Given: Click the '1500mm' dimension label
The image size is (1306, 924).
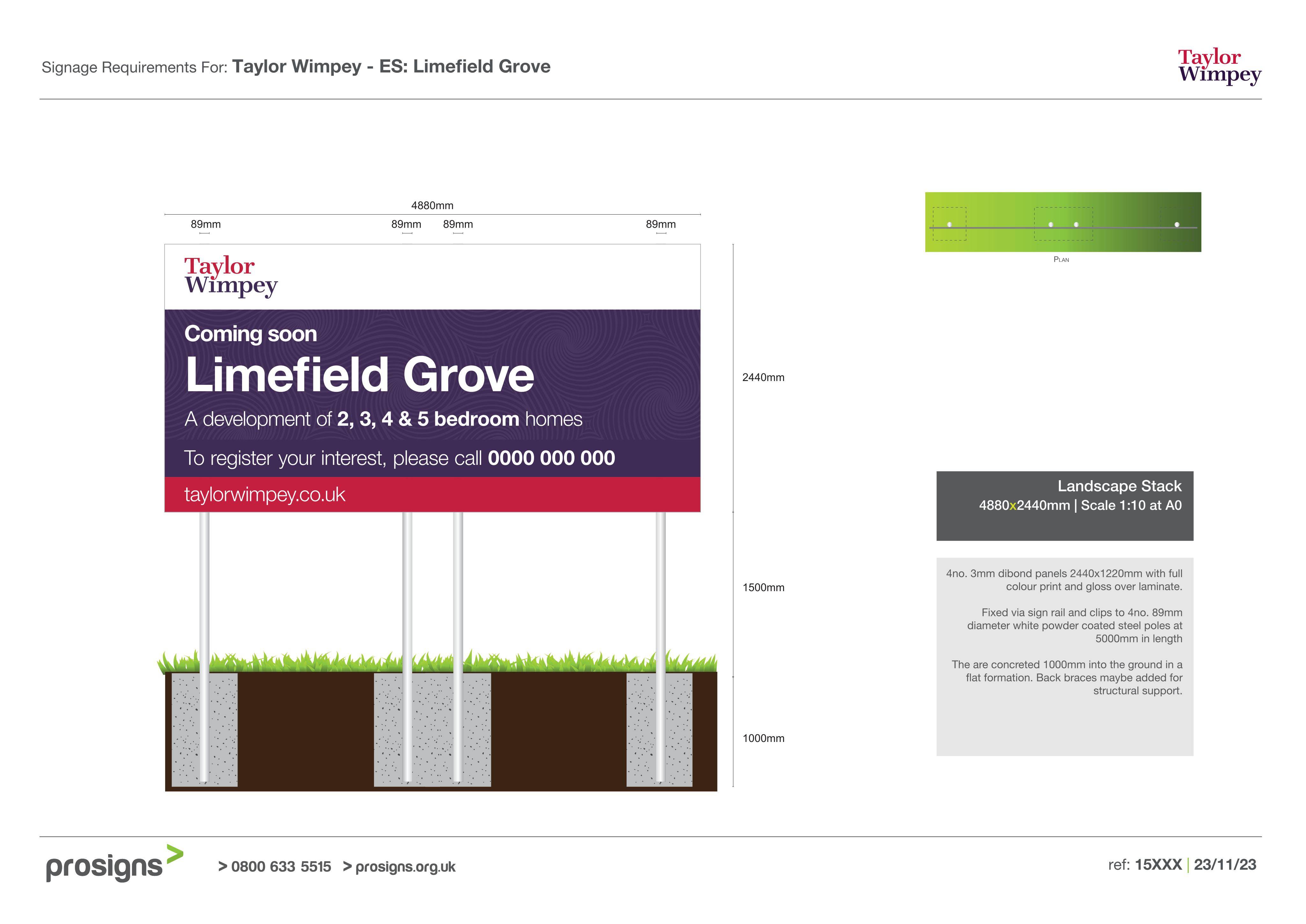Looking at the screenshot, I should click(763, 587).
